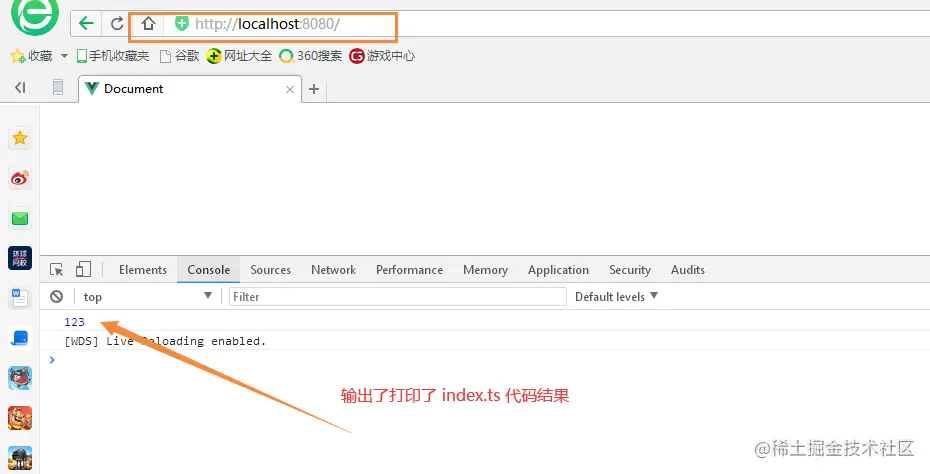Reload the page with refresh icon
This screenshot has height=474, width=930.
(117, 24)
